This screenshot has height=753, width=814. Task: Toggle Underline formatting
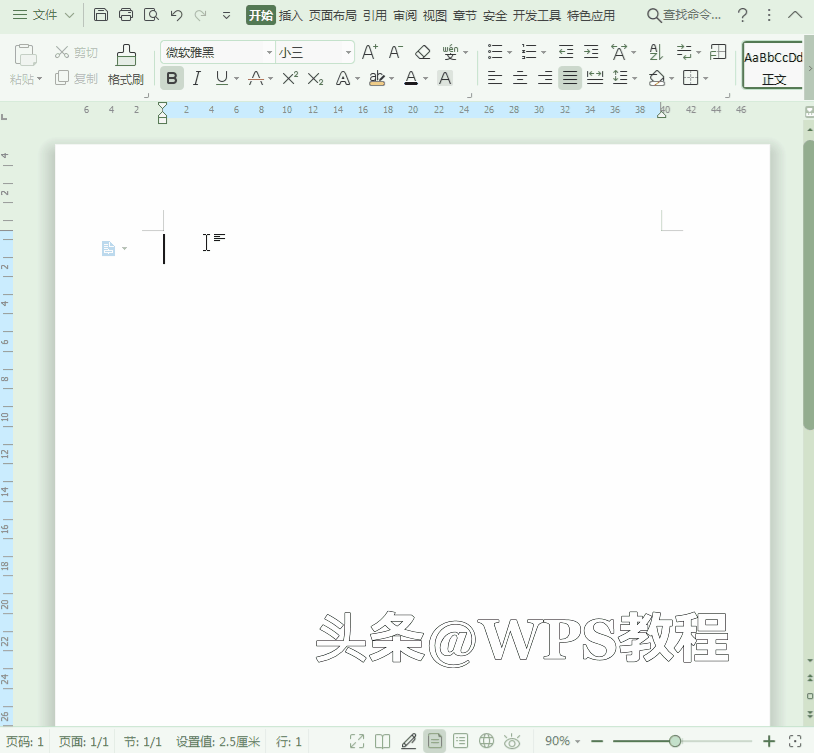pyautogui.click(x=222, y=78)
